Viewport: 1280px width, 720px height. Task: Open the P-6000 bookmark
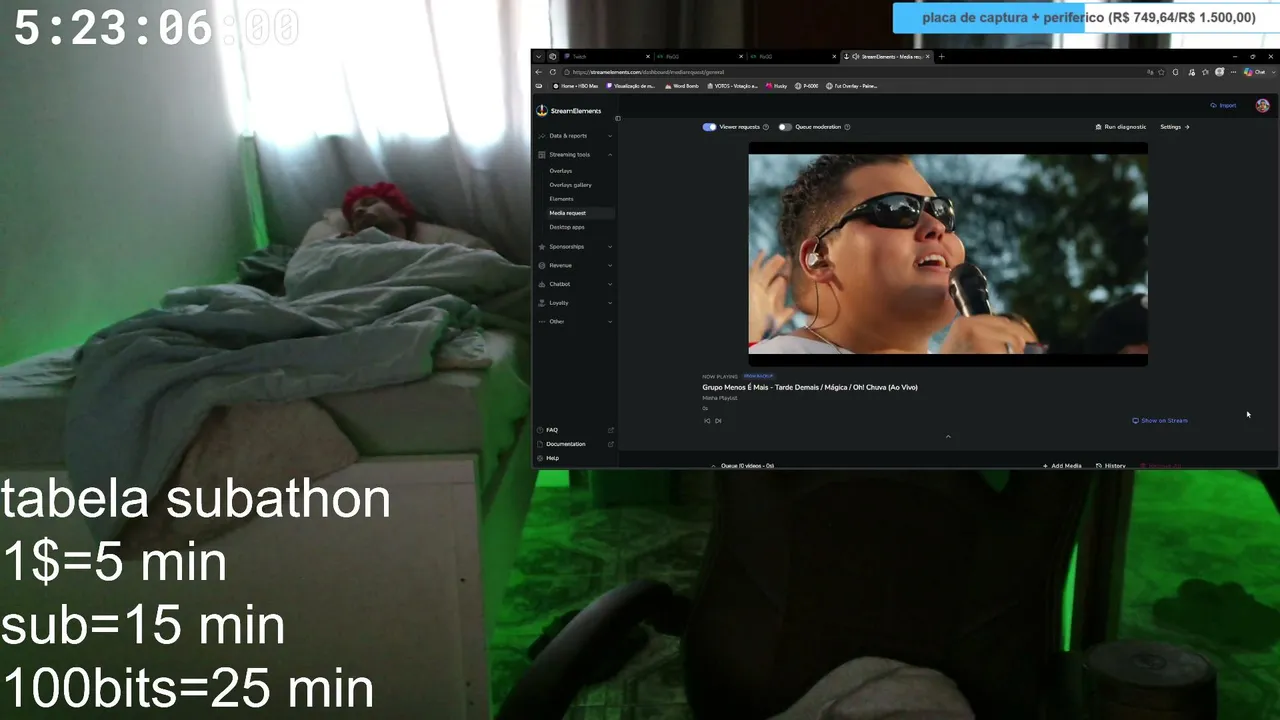pyautogui.click(x=806, y=86)
